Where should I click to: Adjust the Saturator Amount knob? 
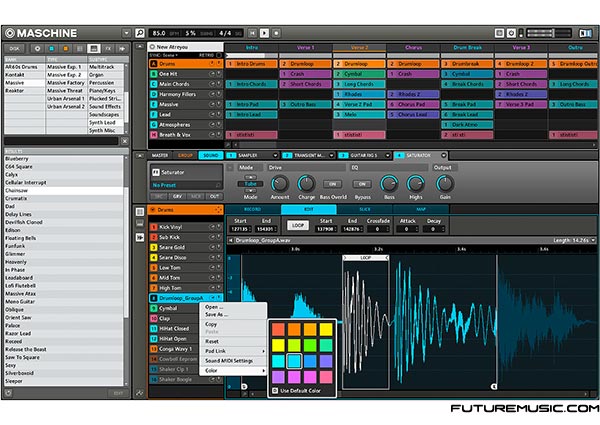click(x=280, y=184)
